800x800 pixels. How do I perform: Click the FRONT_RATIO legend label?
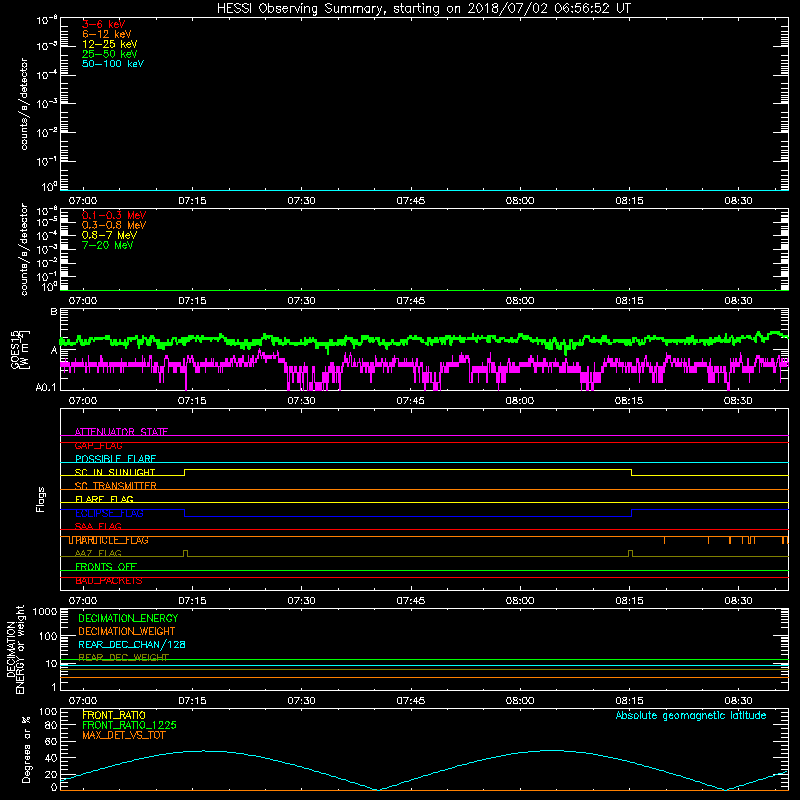pyautogui.click(x=114, y=715)
